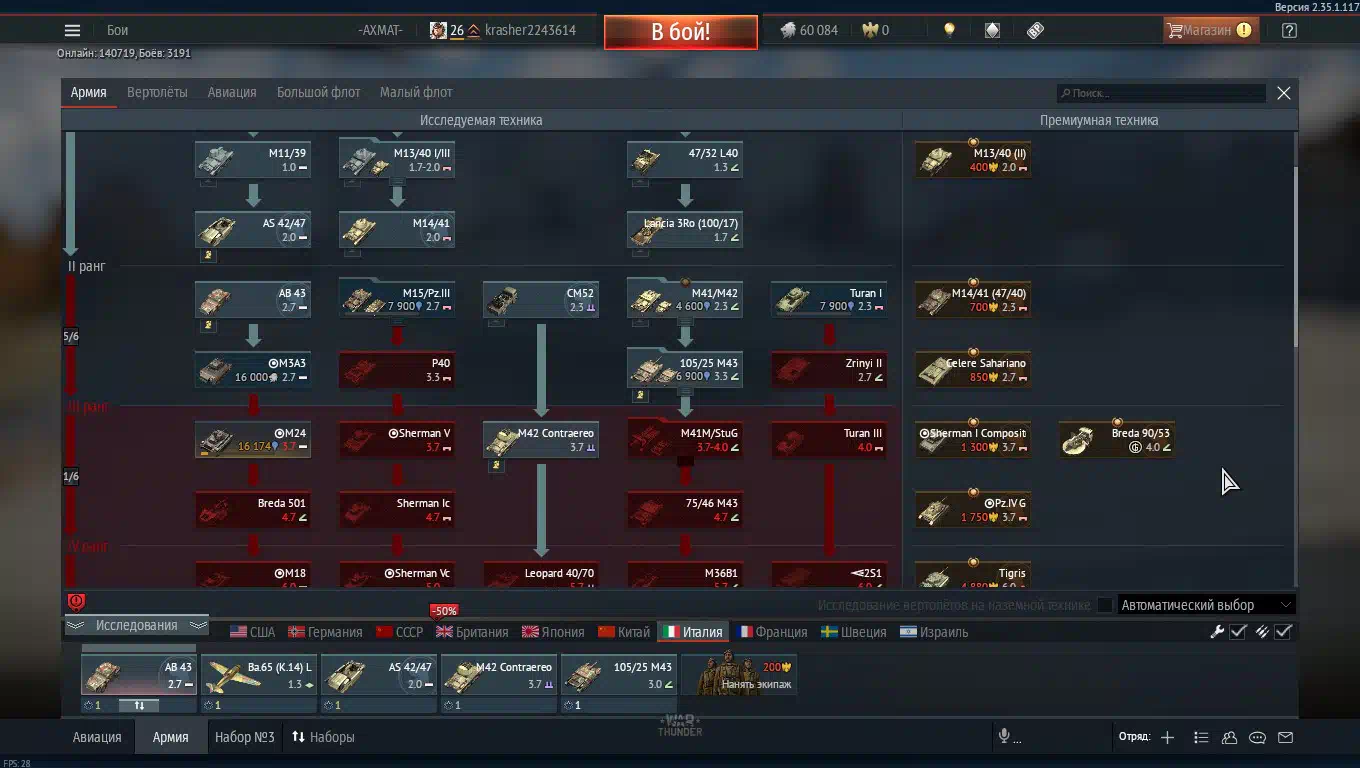Open the chat speech bubble icon
The image size is (1360, 768).
click(x=1258, y=737)
